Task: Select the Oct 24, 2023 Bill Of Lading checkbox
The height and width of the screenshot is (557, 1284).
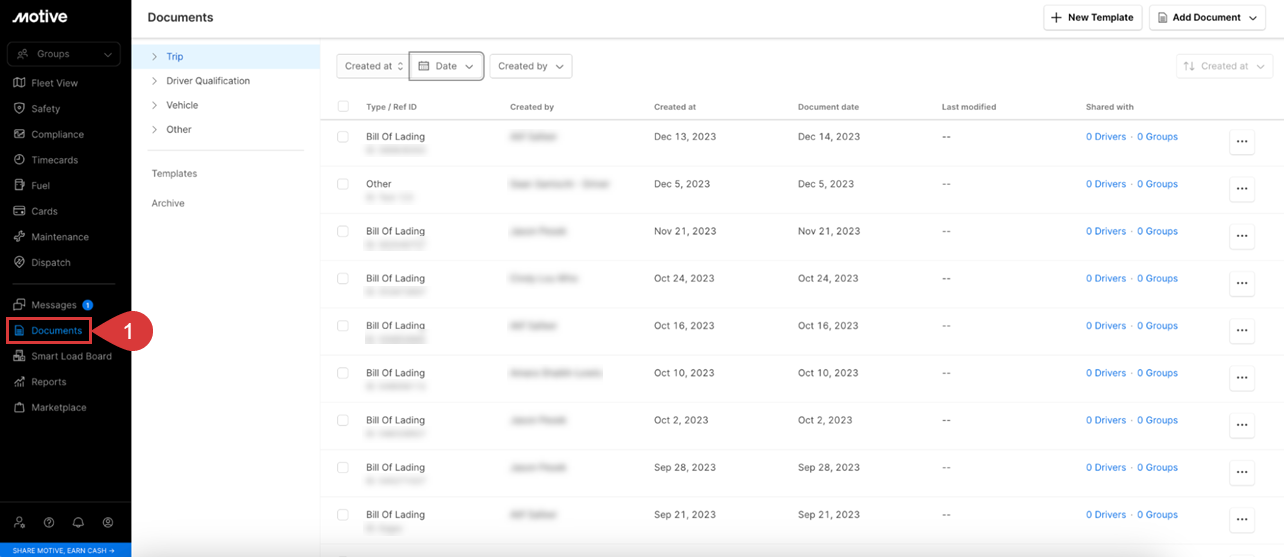Action: coord(343,279)
